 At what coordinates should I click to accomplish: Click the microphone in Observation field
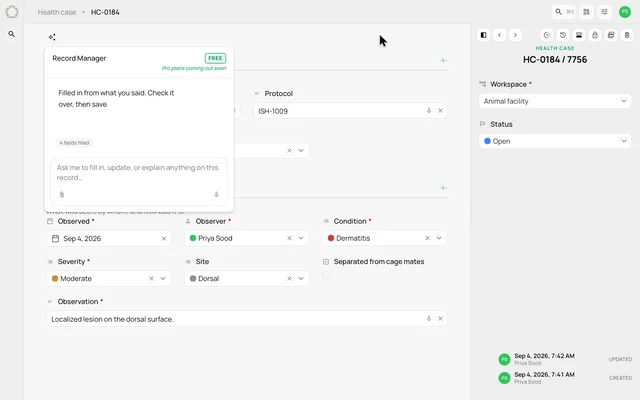(429, 318)
